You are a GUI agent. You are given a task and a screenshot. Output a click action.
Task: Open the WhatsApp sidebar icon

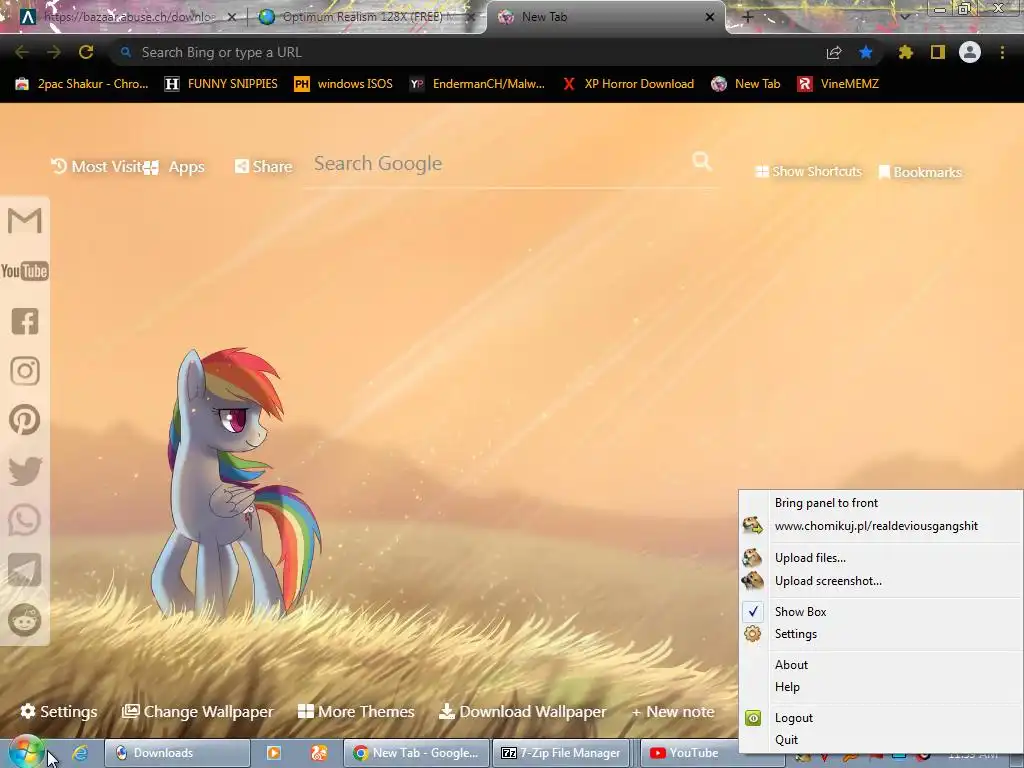[x=25, y=520]
